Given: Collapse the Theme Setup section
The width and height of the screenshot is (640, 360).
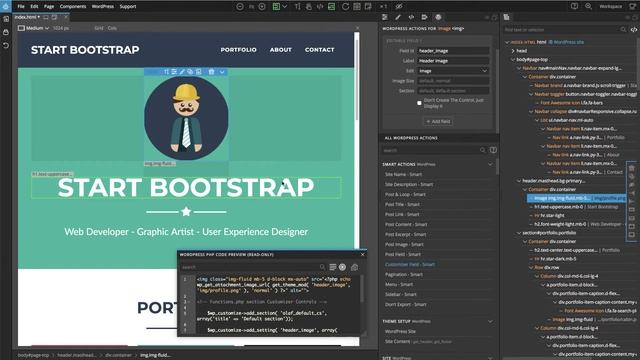Looking at the screenshot, I should coord(490,321).
